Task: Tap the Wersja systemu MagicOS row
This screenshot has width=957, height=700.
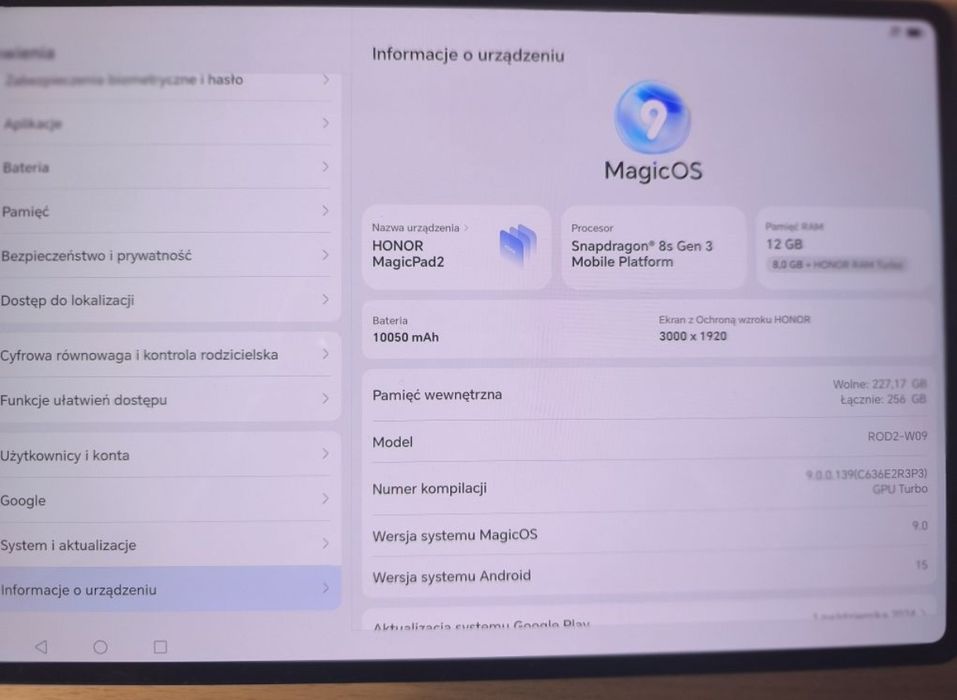Action: (x=649, y=532)
